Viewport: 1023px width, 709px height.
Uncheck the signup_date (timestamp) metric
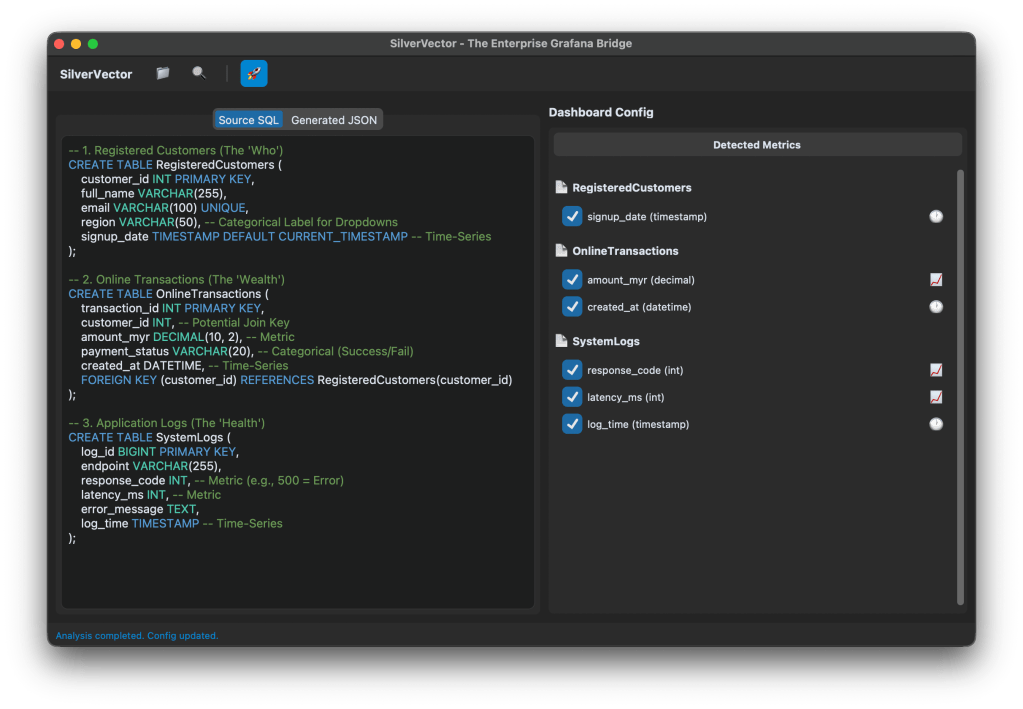572,216
